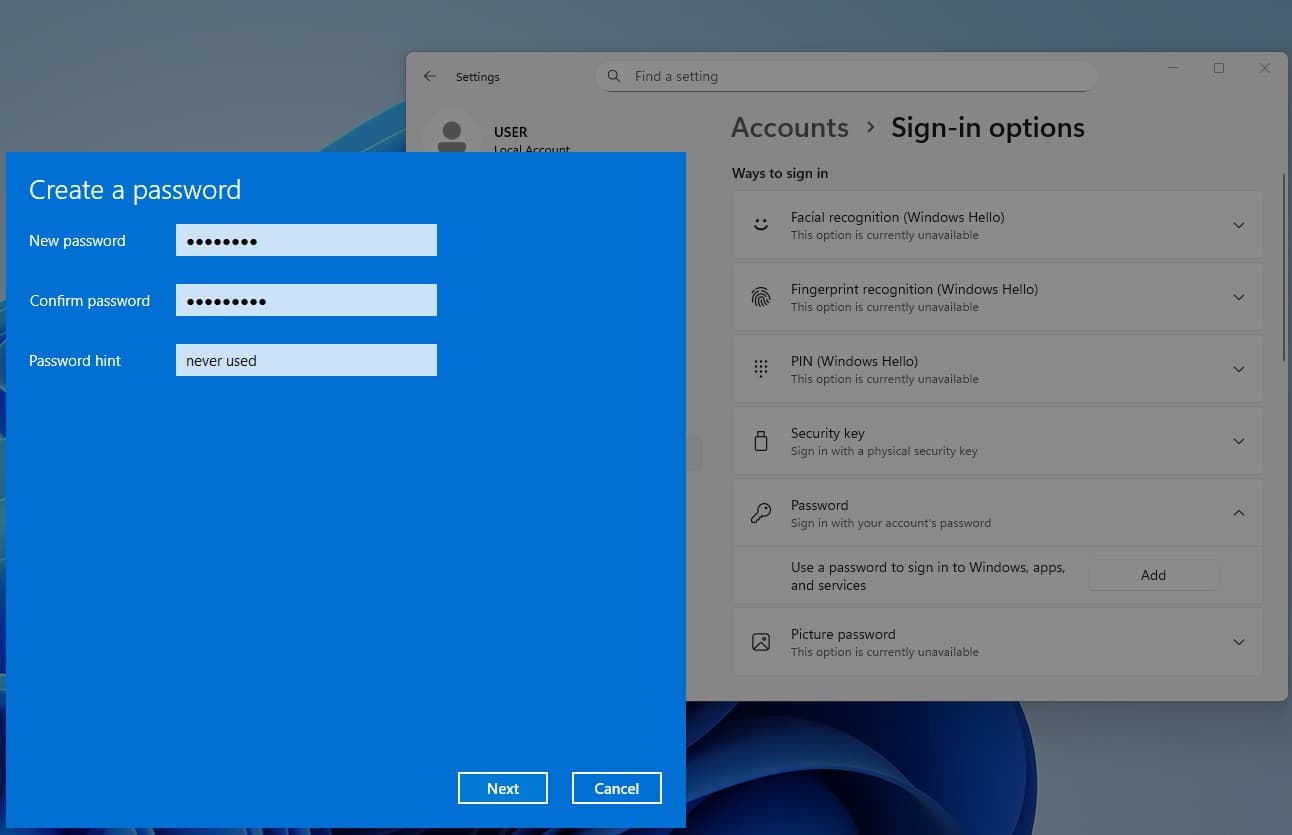Click the Add button for Password

[1153, 574]
